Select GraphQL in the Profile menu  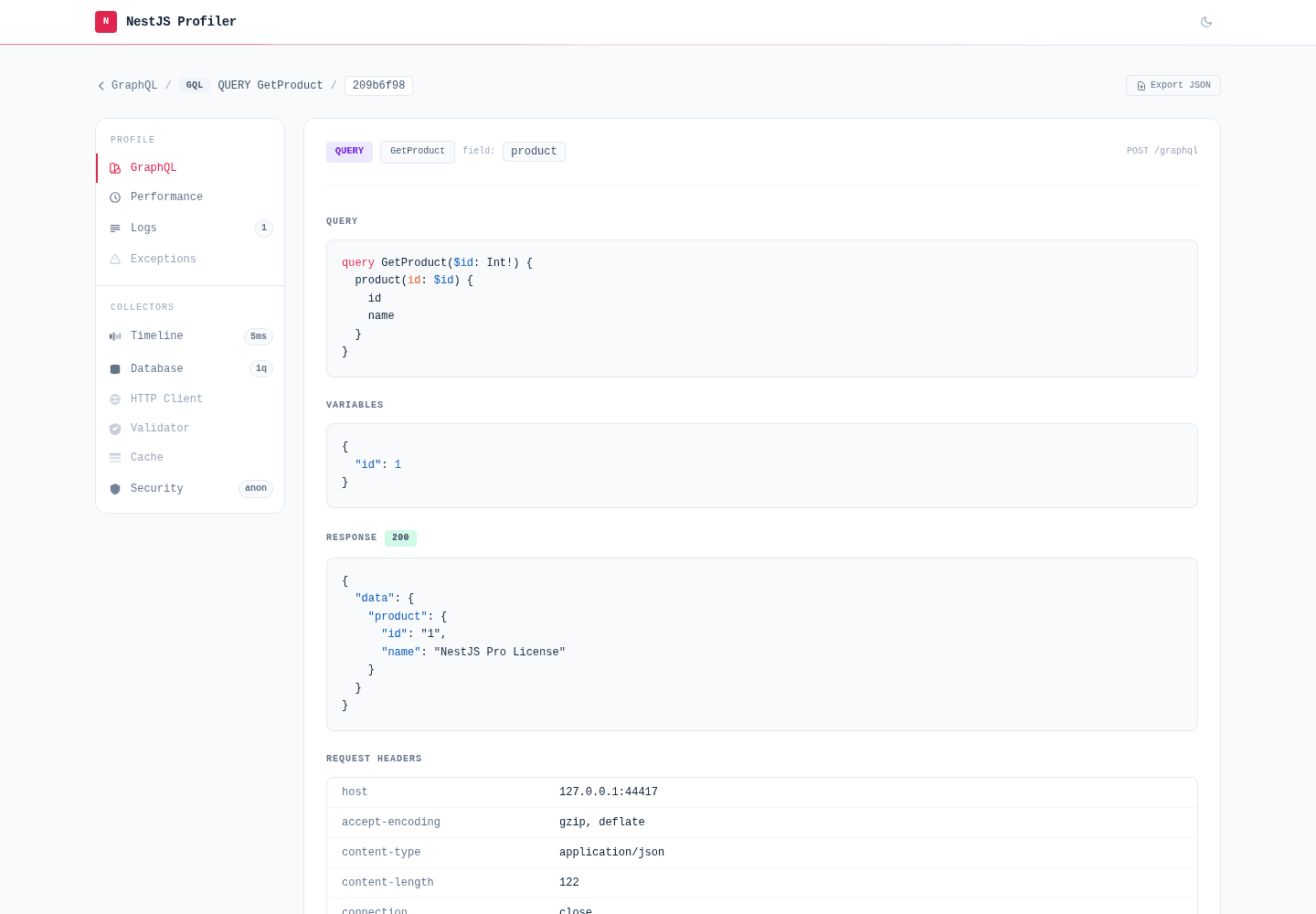pos(190,168)
